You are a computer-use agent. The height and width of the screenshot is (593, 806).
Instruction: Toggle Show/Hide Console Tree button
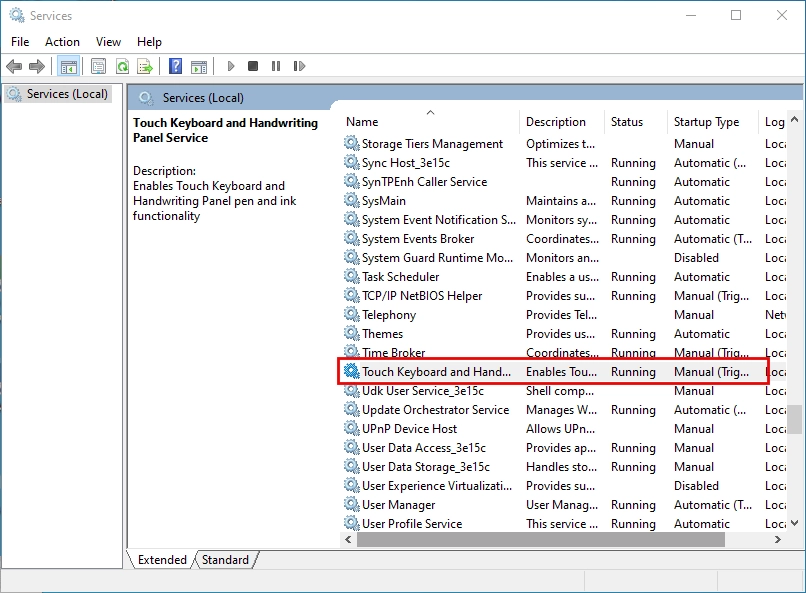pyautogui.click(x=69, y=67)
